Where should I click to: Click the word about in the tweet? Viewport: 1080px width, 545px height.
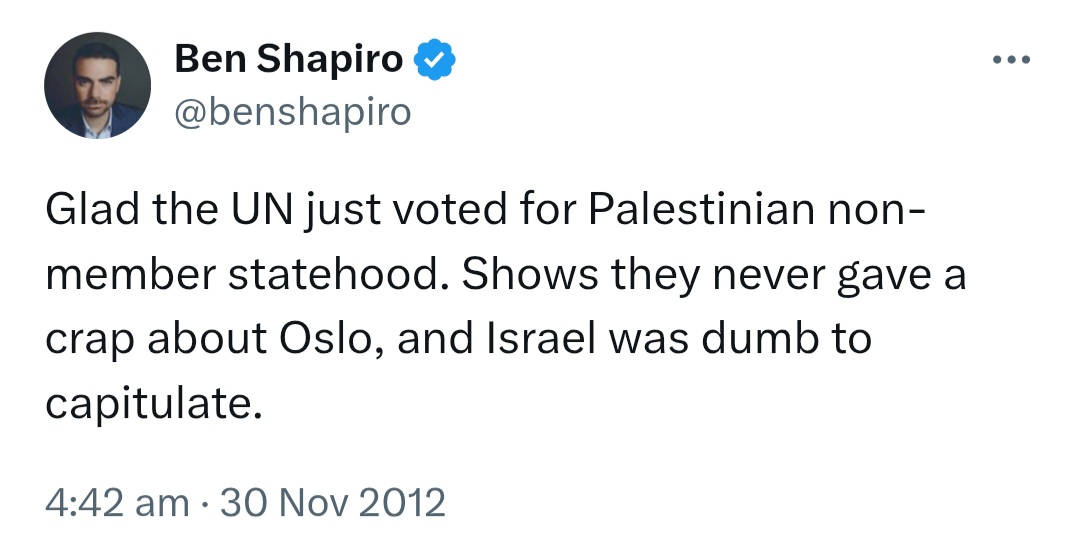click(207, 338)
